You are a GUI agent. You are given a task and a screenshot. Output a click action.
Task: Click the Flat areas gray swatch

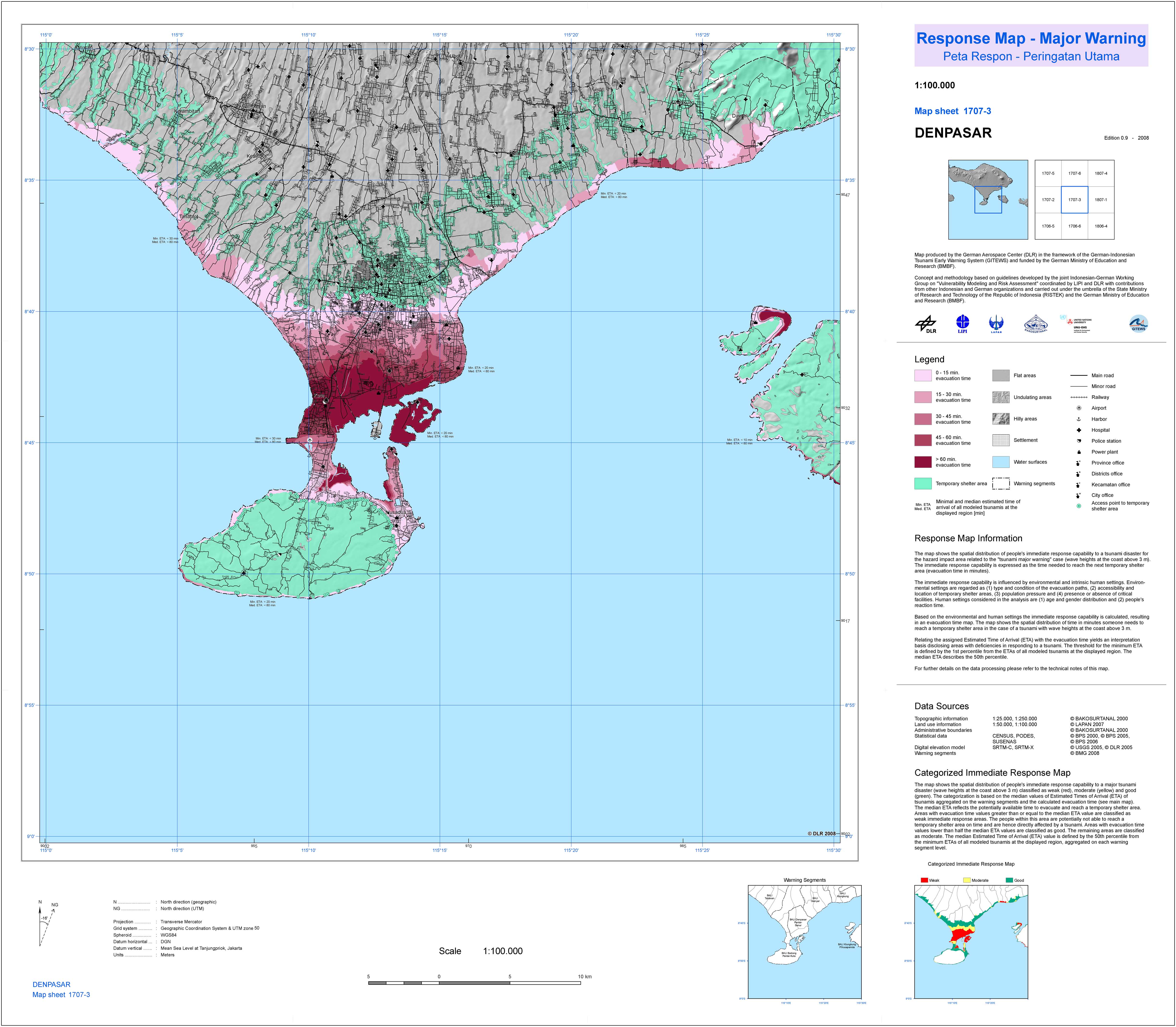point(1001,375)
